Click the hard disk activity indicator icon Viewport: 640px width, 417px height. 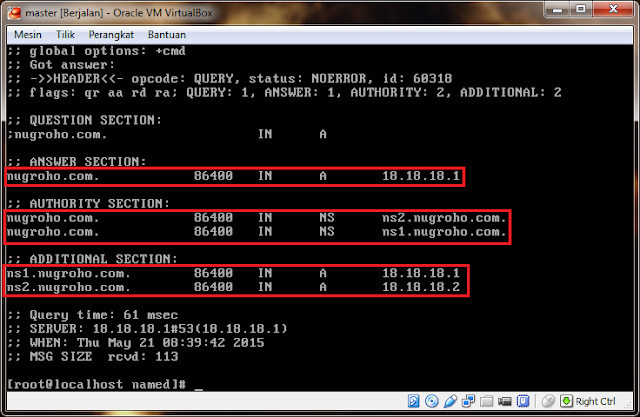(413, 401)
